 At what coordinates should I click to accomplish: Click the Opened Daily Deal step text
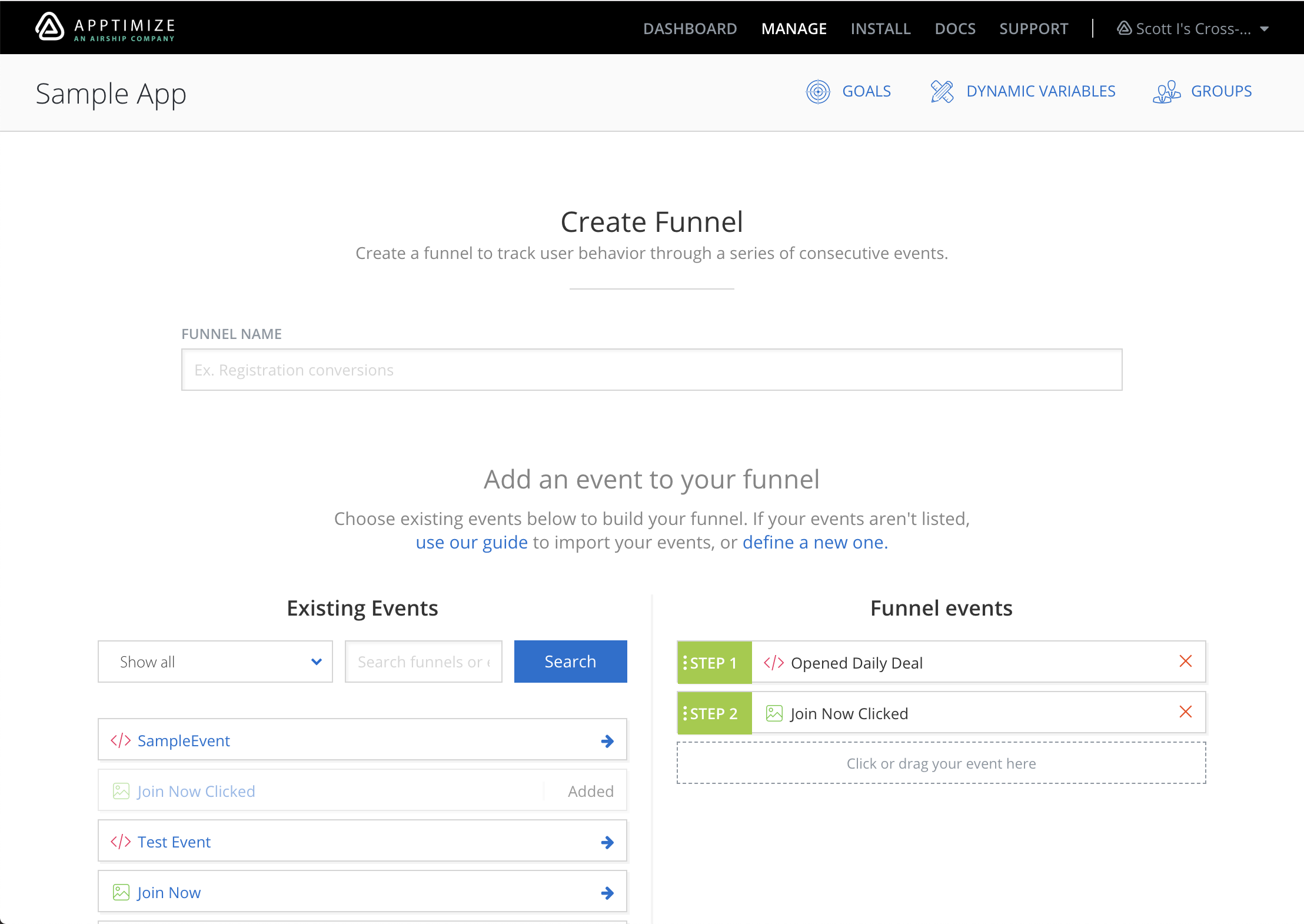click(857, 663)
